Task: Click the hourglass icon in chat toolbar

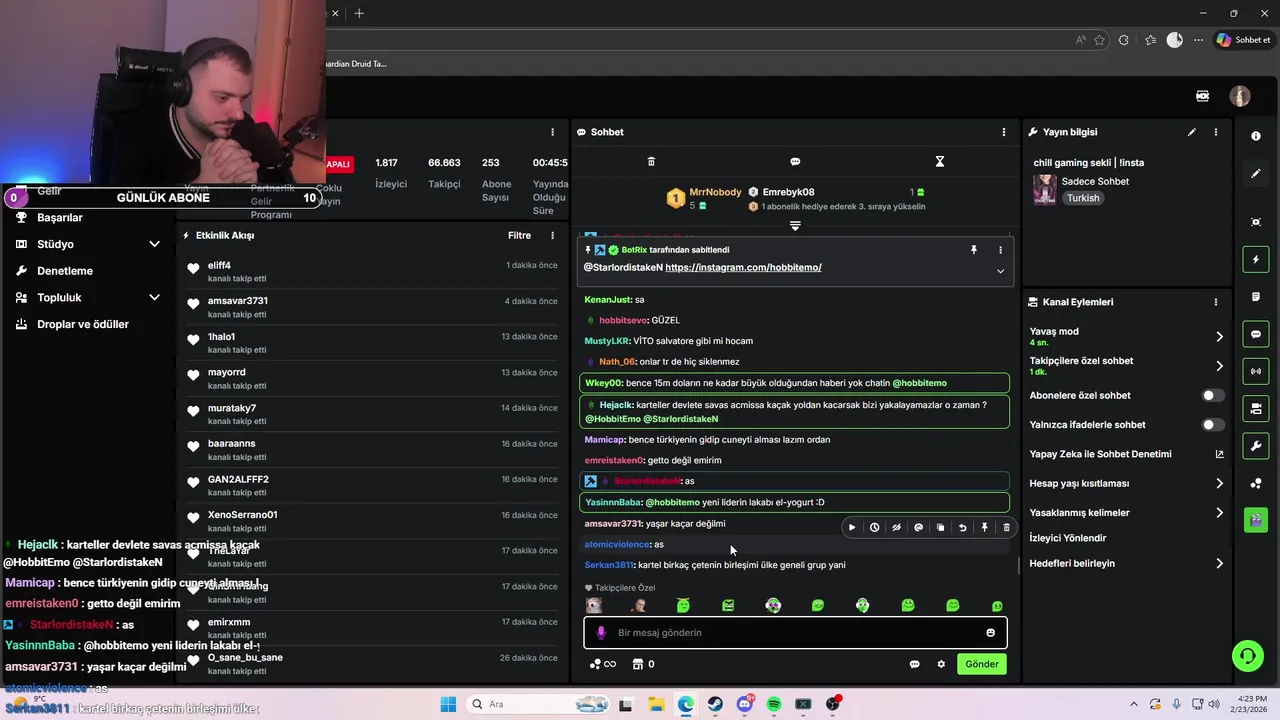Action: point(939,161)
